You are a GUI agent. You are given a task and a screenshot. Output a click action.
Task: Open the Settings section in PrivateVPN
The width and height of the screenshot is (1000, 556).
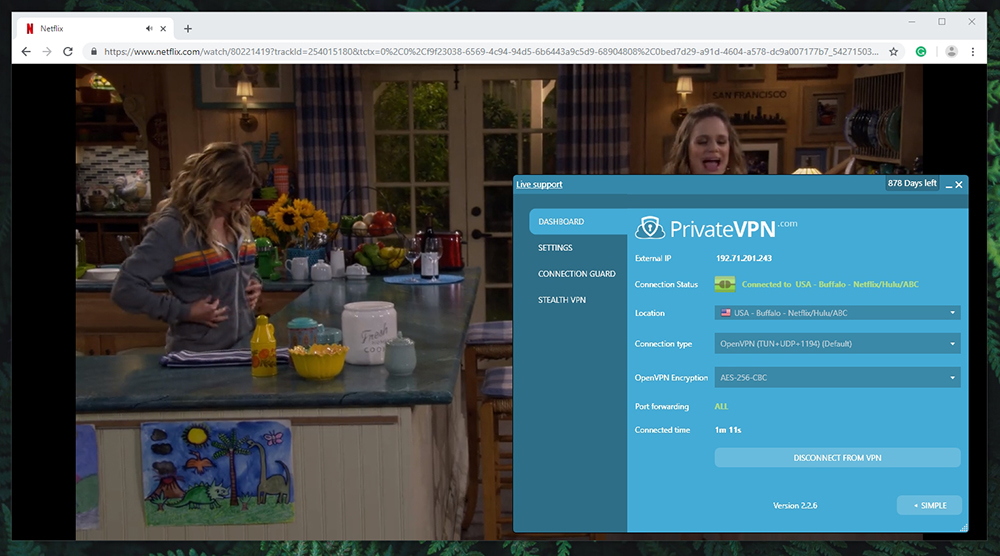555,248
